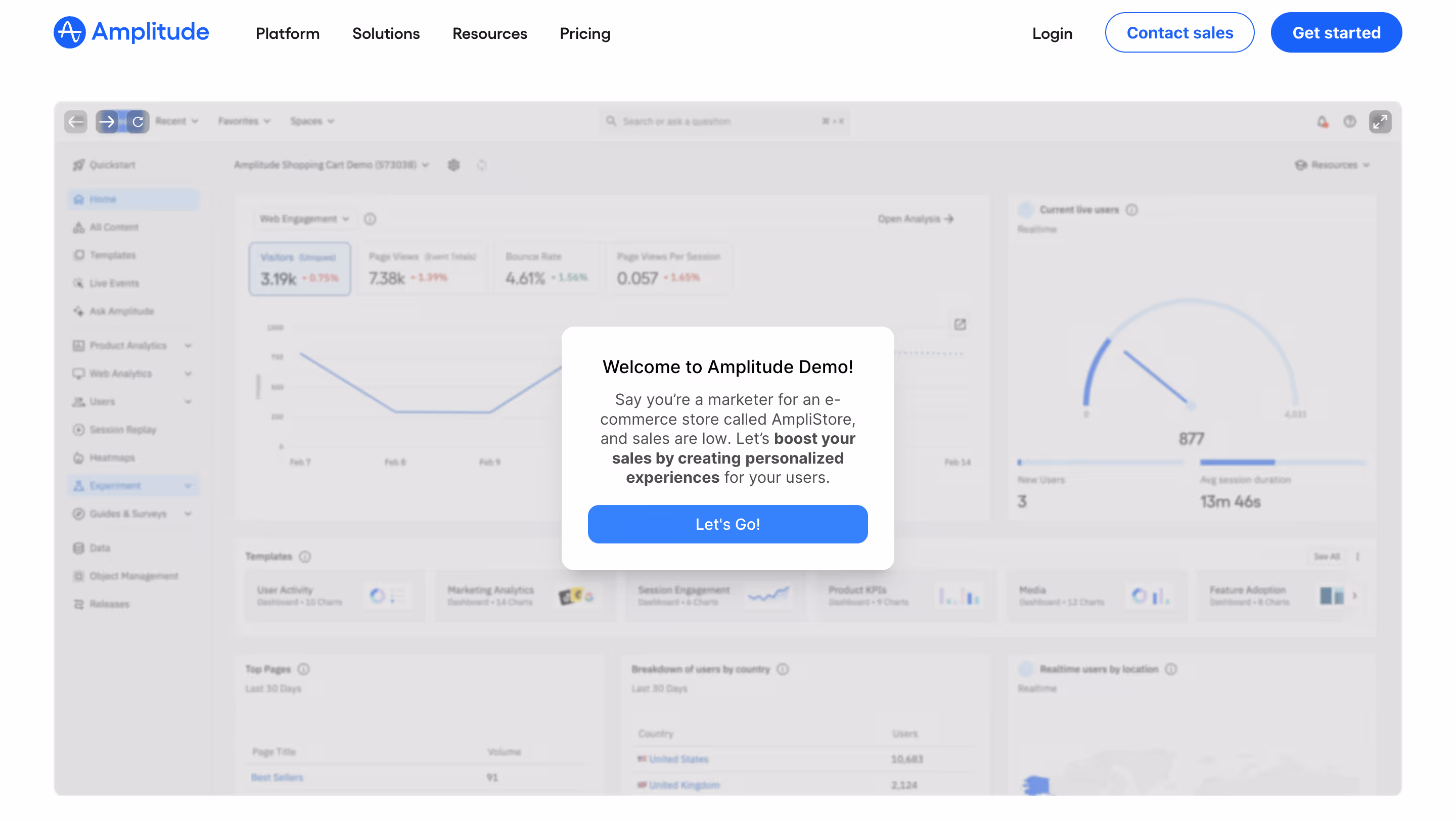
Task: Click the Login link
Action: (x=1052, y=33)
